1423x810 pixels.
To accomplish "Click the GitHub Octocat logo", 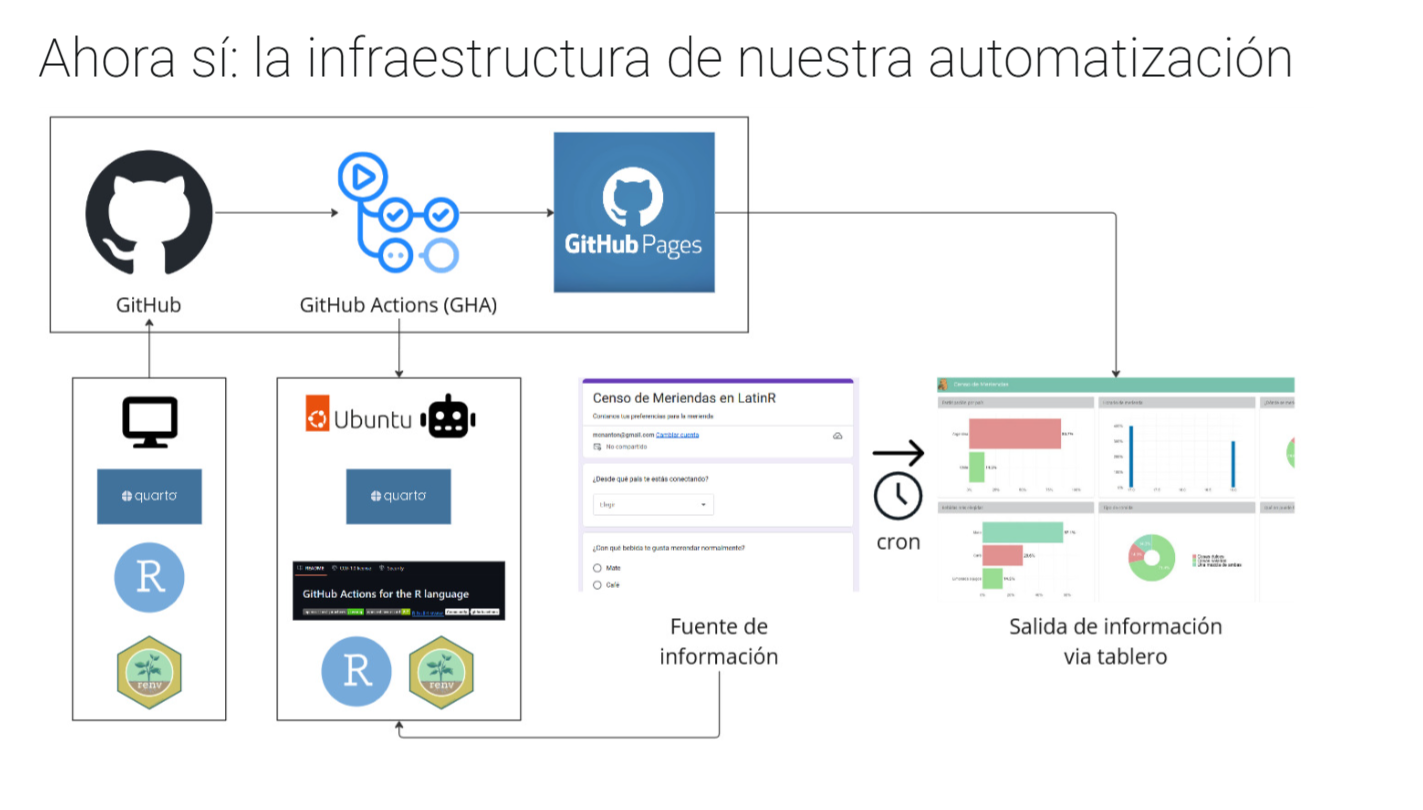I will coord(148,212).
